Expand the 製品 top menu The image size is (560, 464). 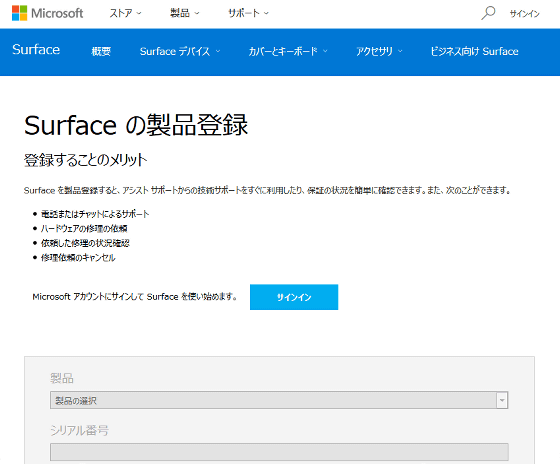[184, 13]
